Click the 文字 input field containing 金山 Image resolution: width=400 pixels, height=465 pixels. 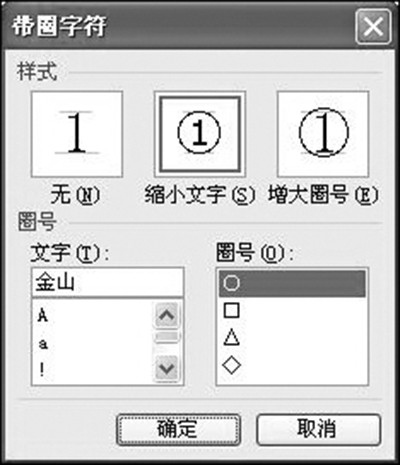pyautogui.click(x=107, y=282)
